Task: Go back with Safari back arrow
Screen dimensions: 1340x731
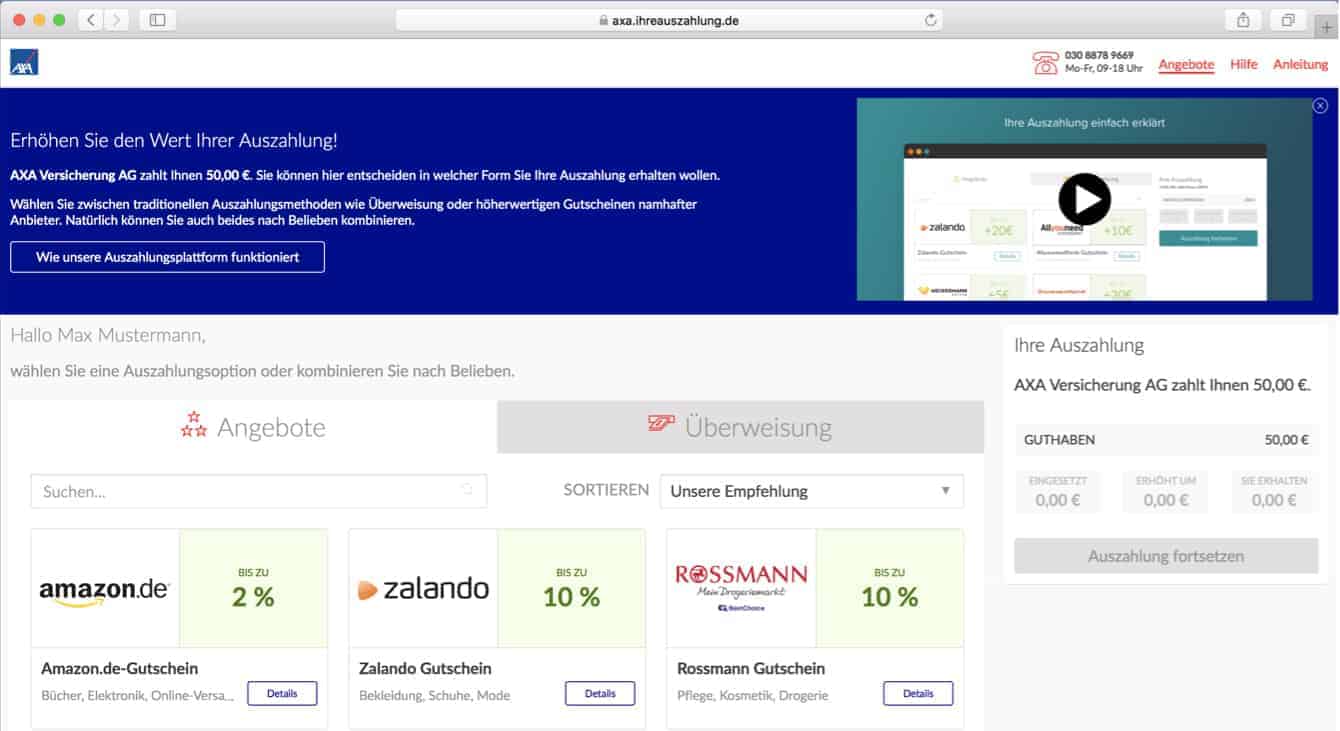Action: click(x=91, y=19)
